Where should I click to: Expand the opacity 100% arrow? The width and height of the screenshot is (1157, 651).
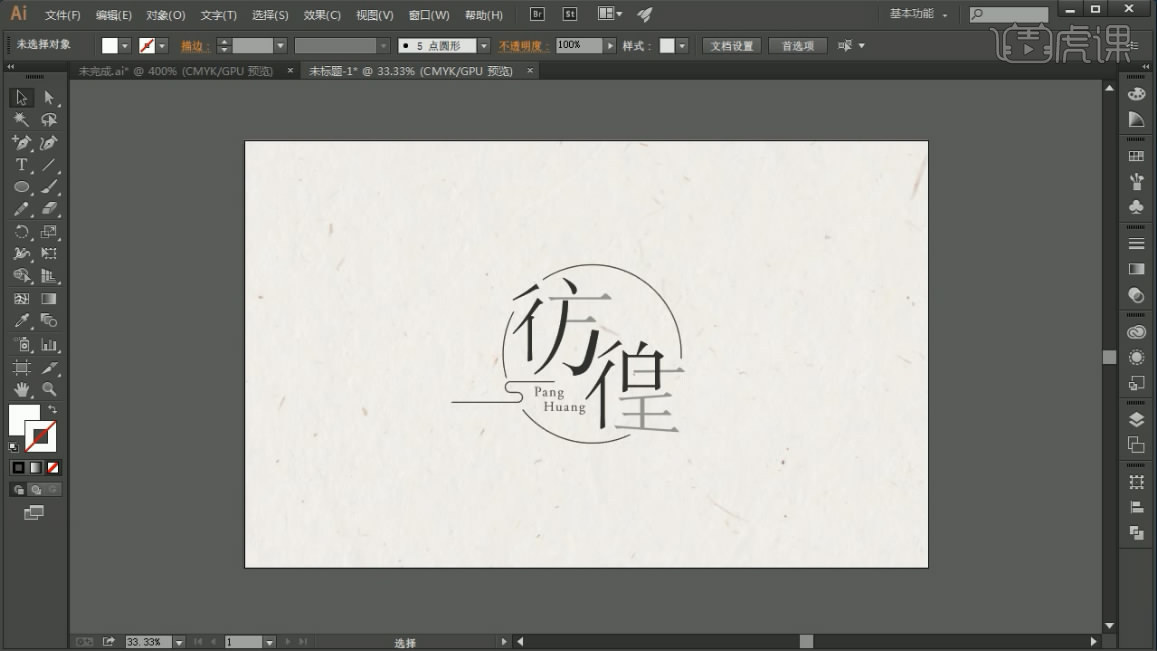[x=610, y=46]
